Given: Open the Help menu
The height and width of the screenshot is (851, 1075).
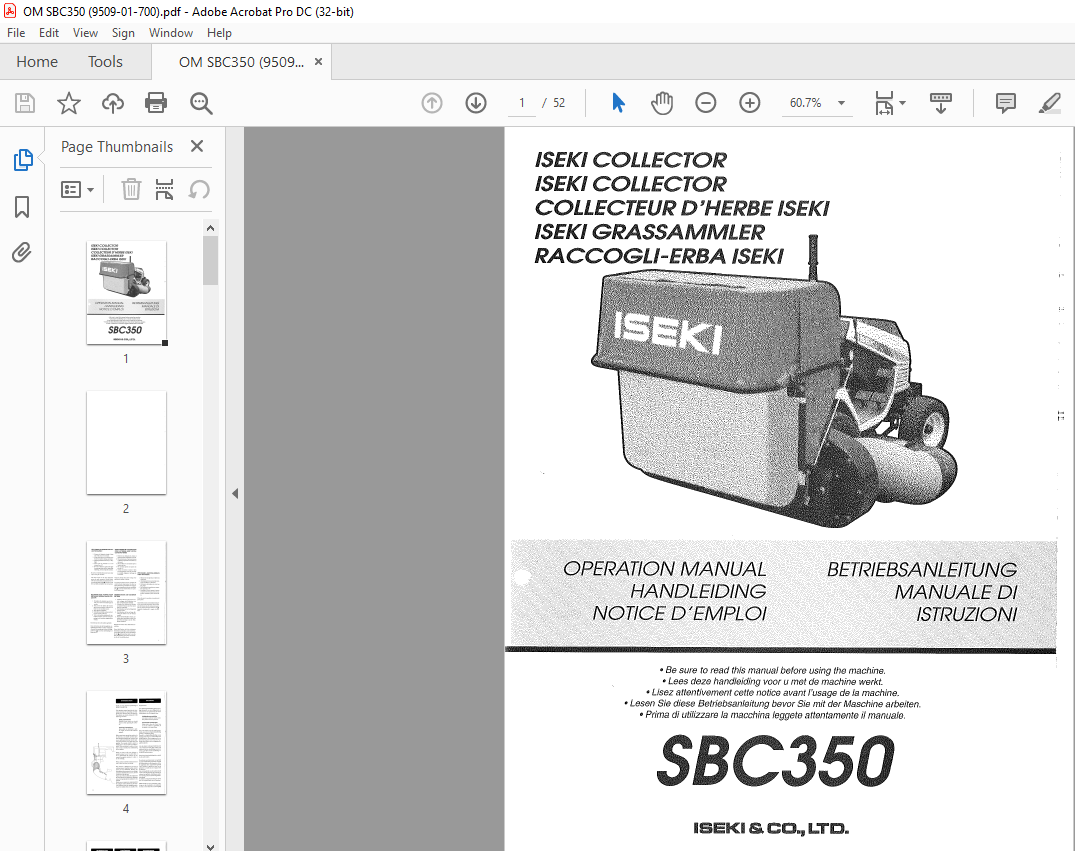Looking at the screenshot, I should click(219, 33).
